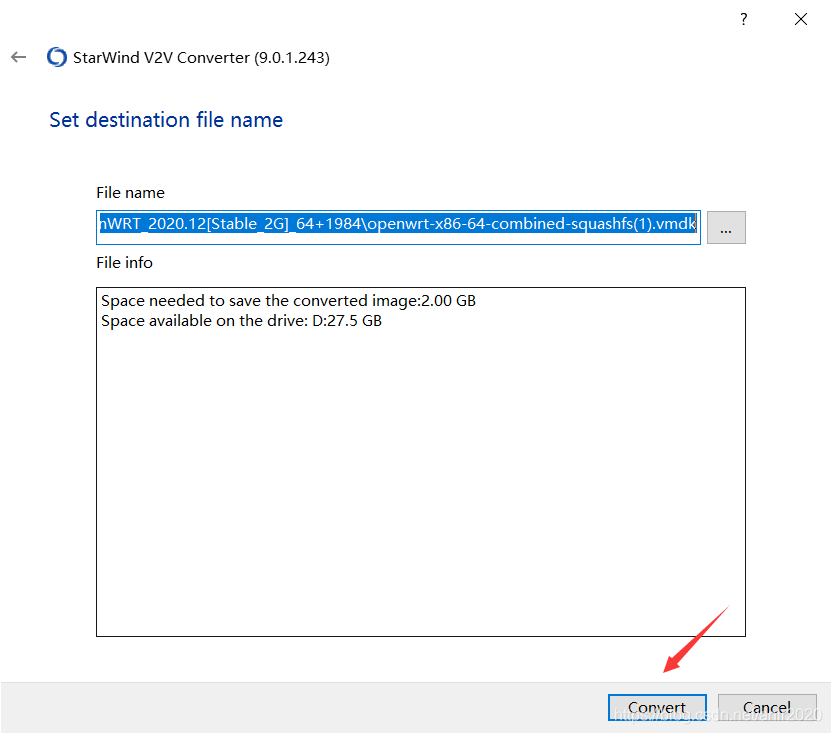The image size is (832, 734).
Task: Click inside the File info text box
Action: (421, 462)
